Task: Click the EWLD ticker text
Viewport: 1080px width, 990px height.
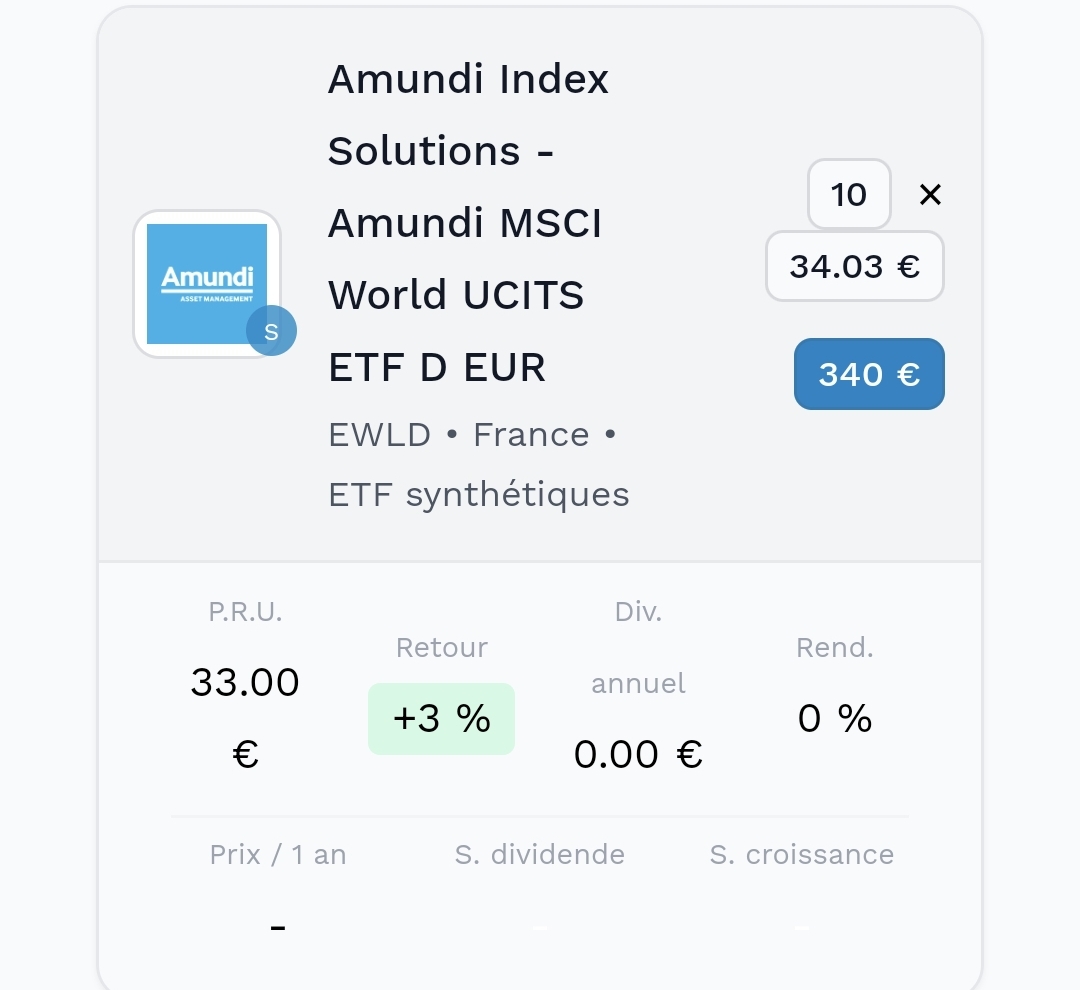Action: [380, 435]
